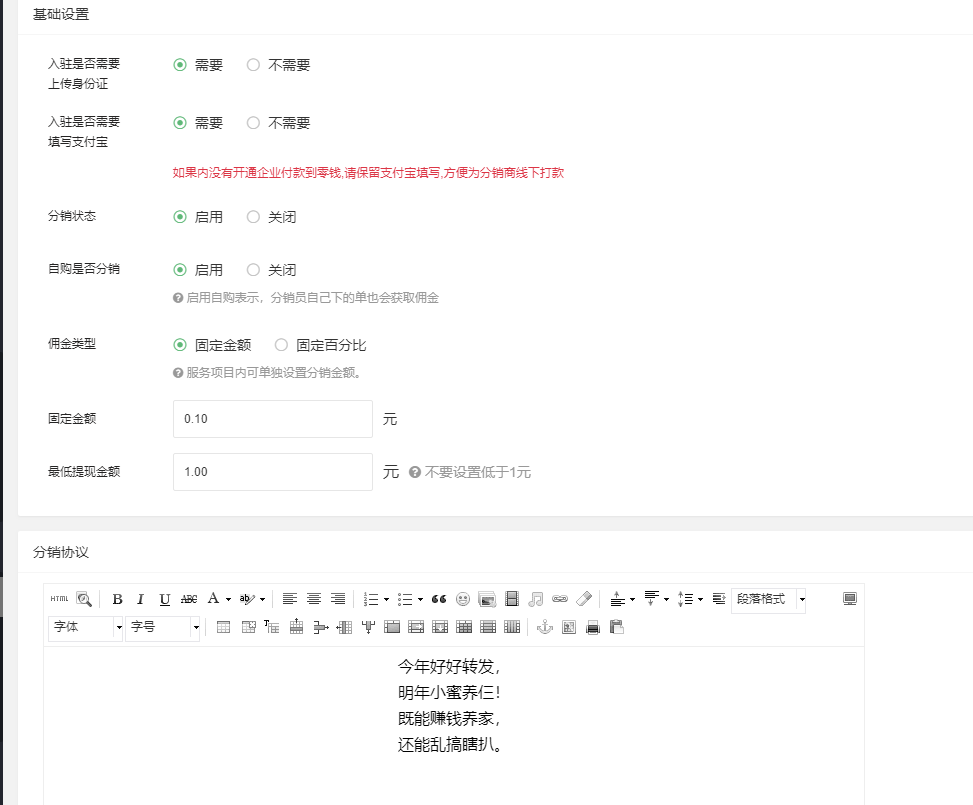The image size is (973, 805).
Task: Align text to the left
Action: (x=289, y=599)
